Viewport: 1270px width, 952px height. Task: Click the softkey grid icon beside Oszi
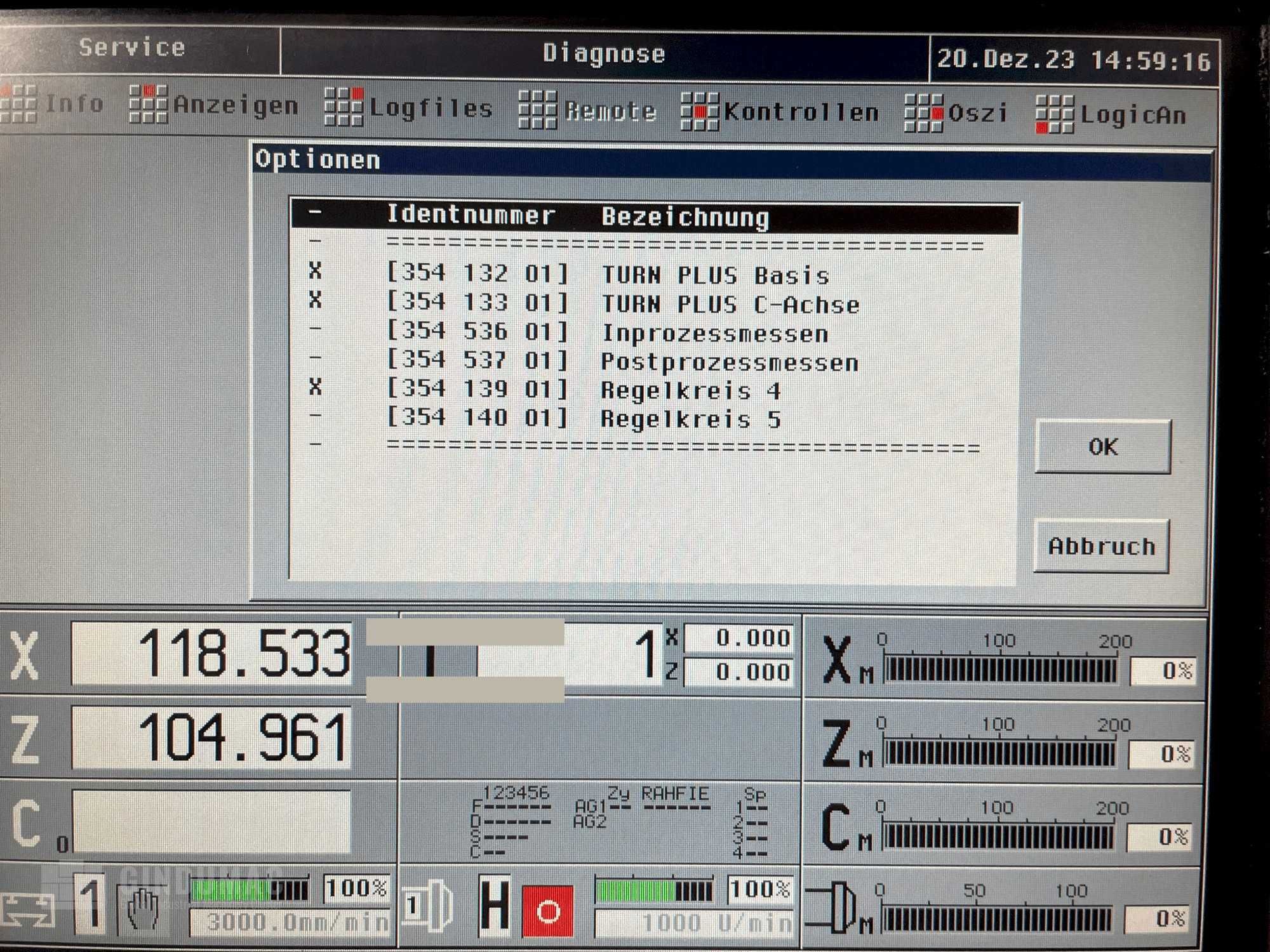923,113
